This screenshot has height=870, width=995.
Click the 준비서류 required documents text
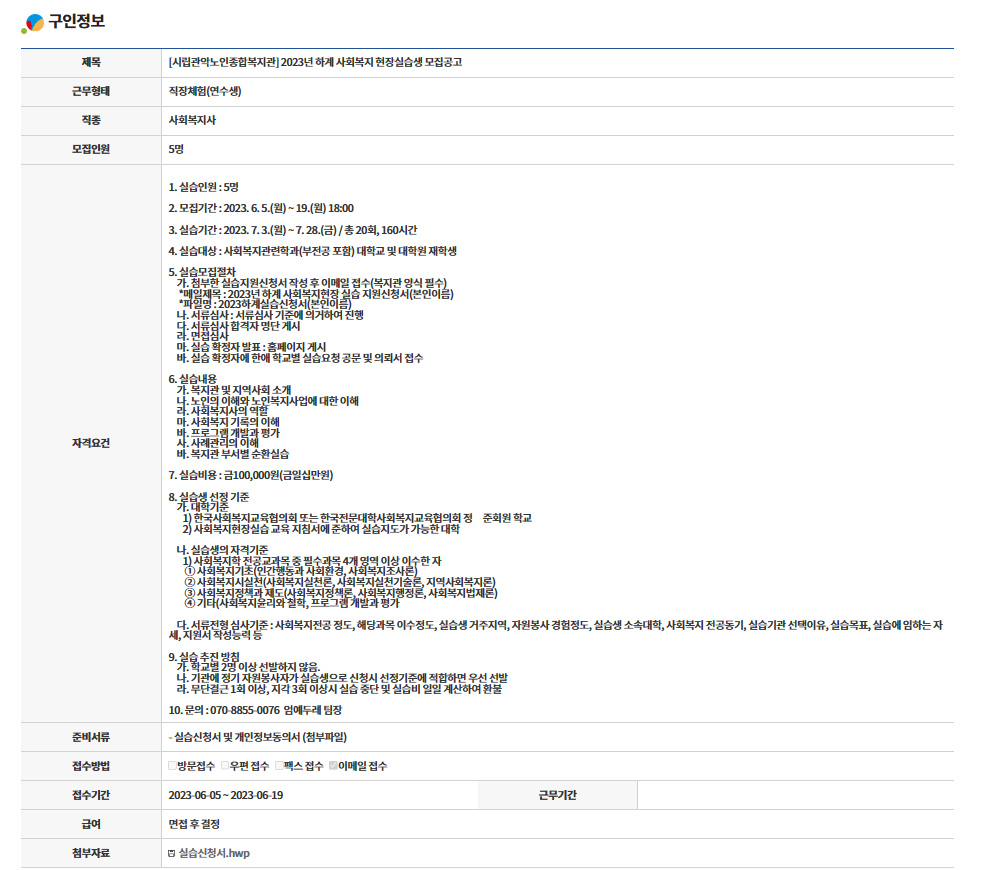coord(260,737)
